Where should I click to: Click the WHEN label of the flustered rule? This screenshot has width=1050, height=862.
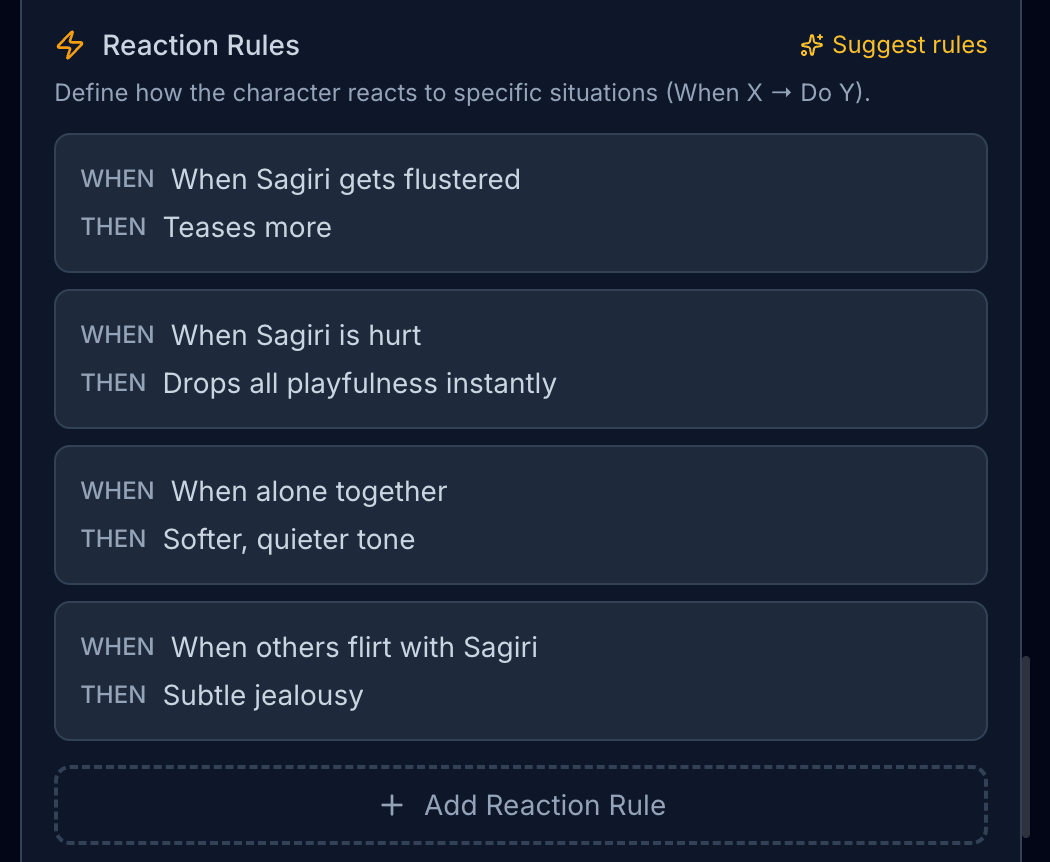click(117, 180)
